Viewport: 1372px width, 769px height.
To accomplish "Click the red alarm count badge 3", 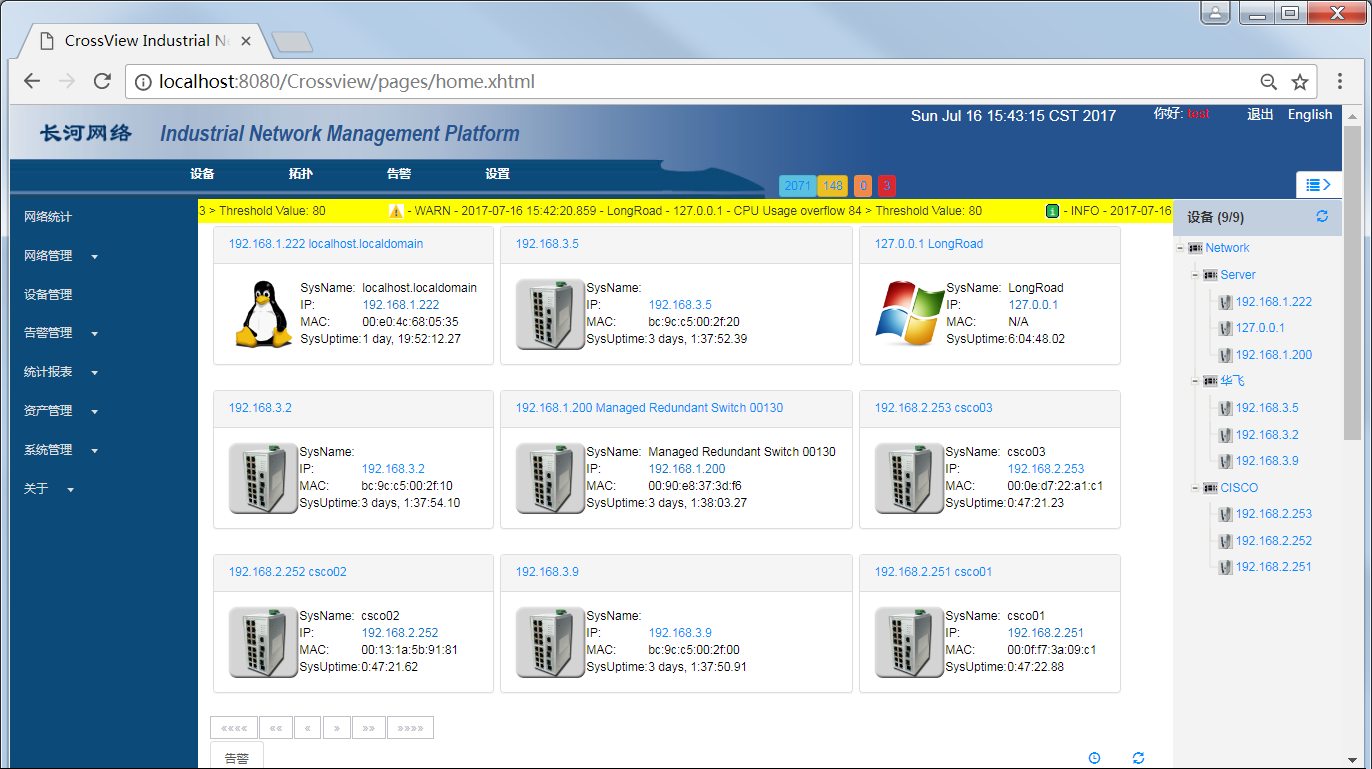I will (x=886, y=186).
